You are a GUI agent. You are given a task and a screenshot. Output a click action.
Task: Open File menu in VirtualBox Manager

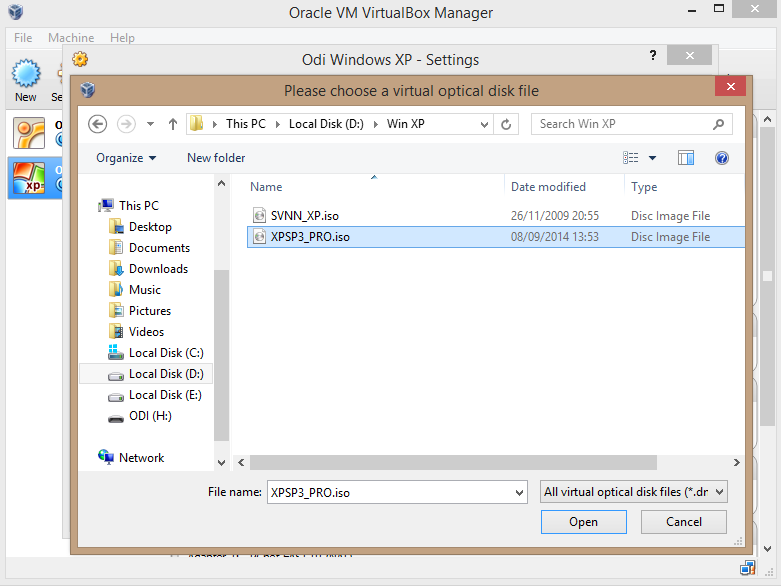point(23,38)
